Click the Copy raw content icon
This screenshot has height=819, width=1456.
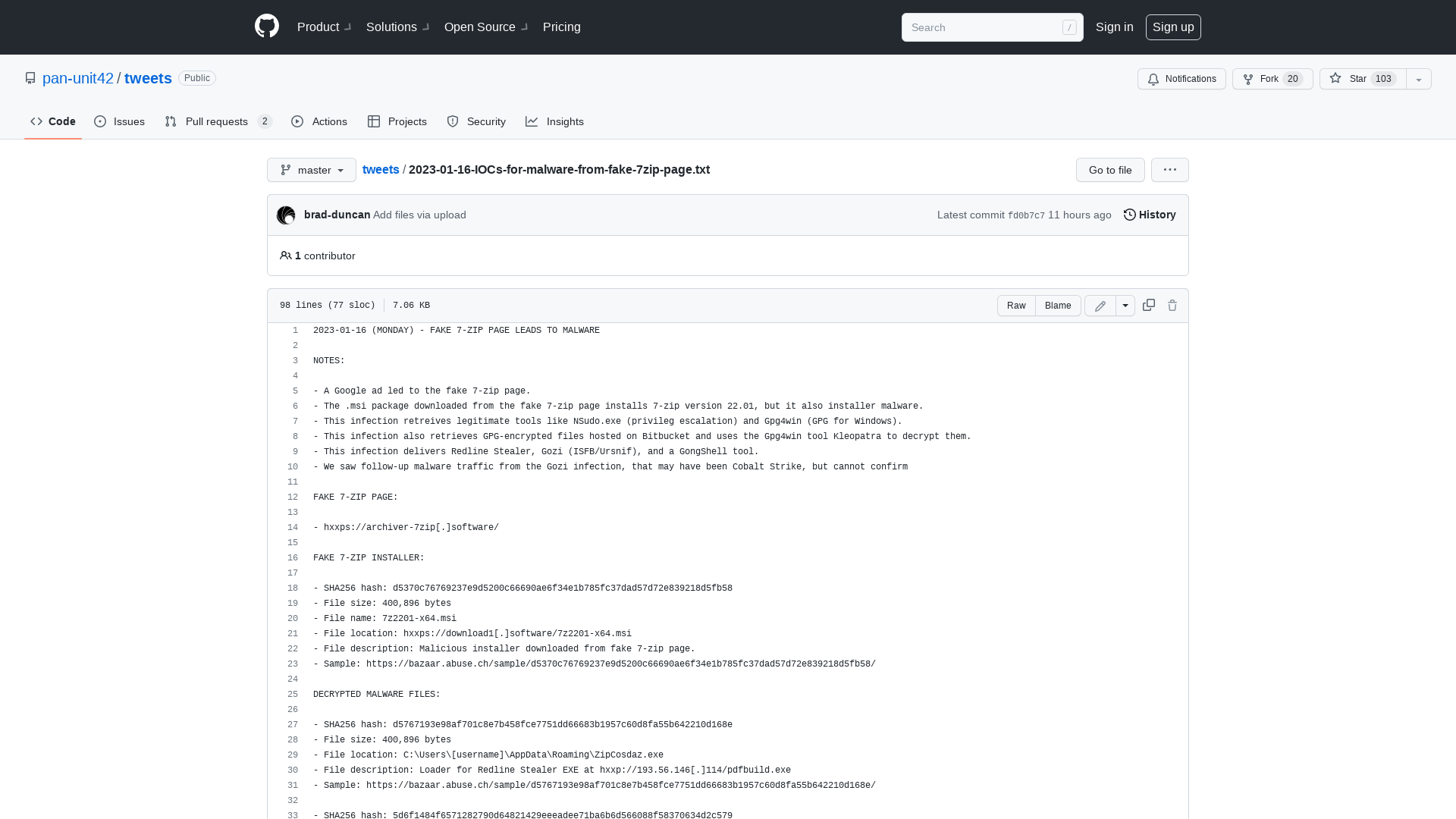click(1148, 305)
